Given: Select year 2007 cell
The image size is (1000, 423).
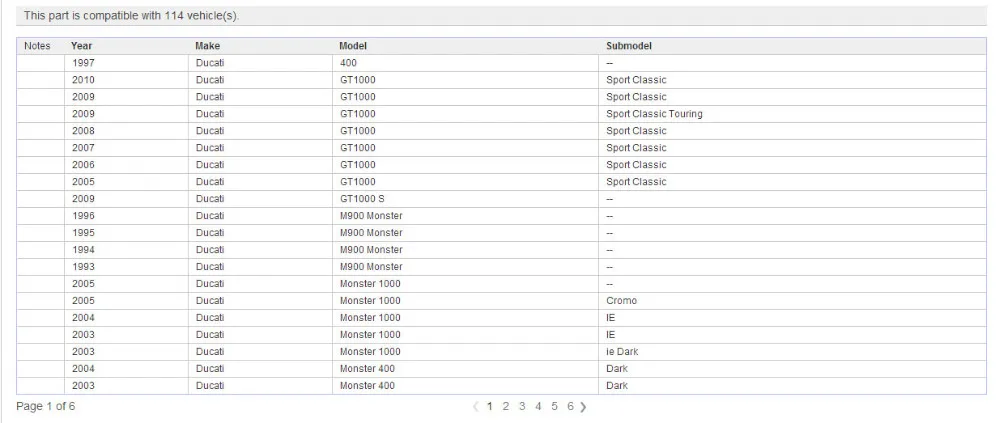Looking at the screenshot, I should point(84,148).
